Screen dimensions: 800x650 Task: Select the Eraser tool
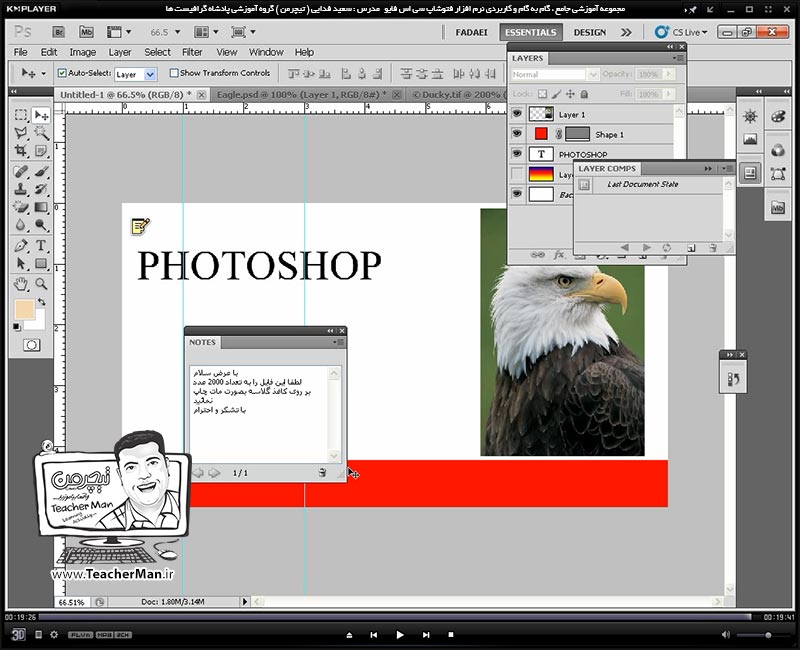(x=21, y=207)
